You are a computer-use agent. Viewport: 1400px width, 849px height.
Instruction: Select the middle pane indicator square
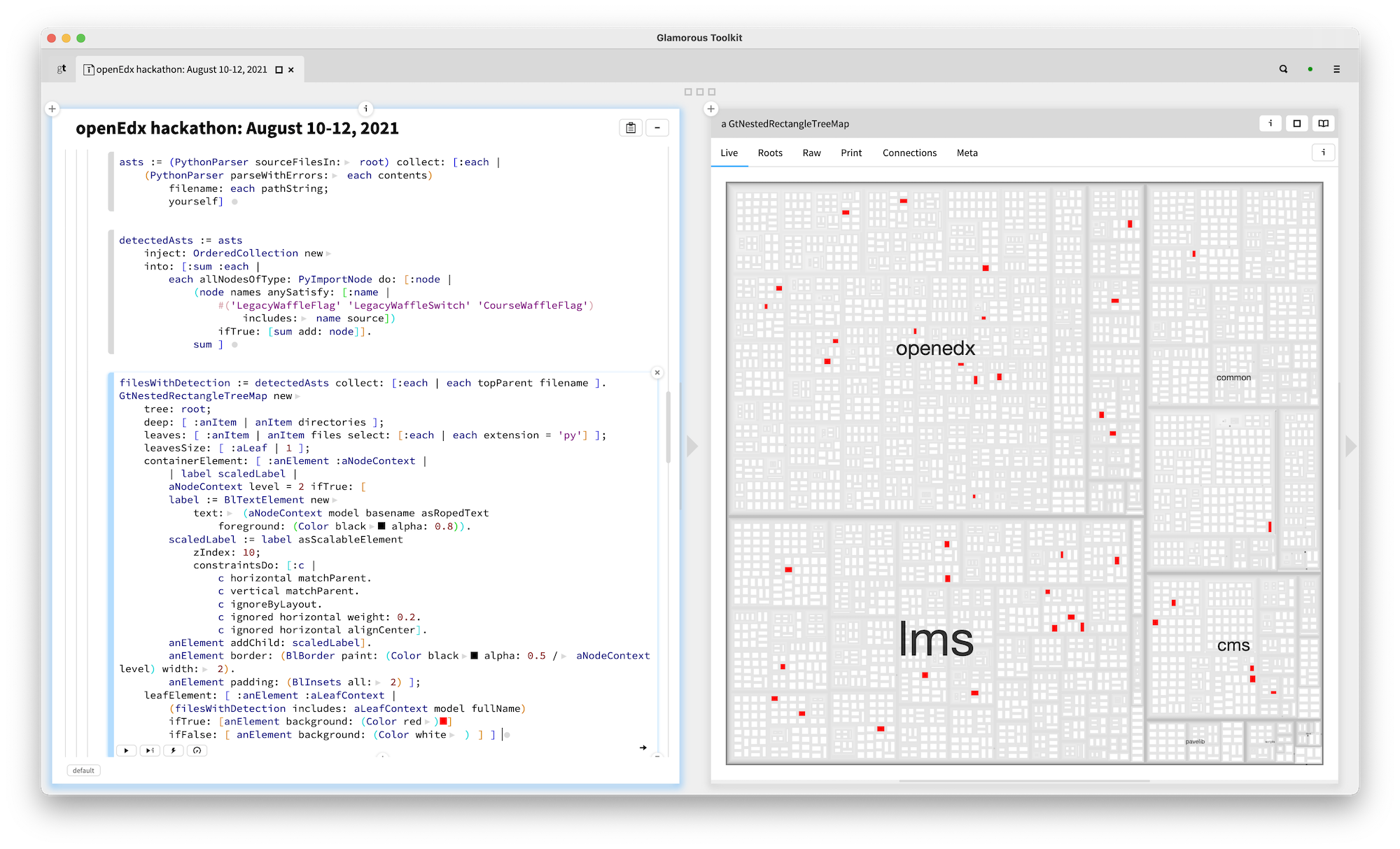pyautogui.click(x=700, y=92)
